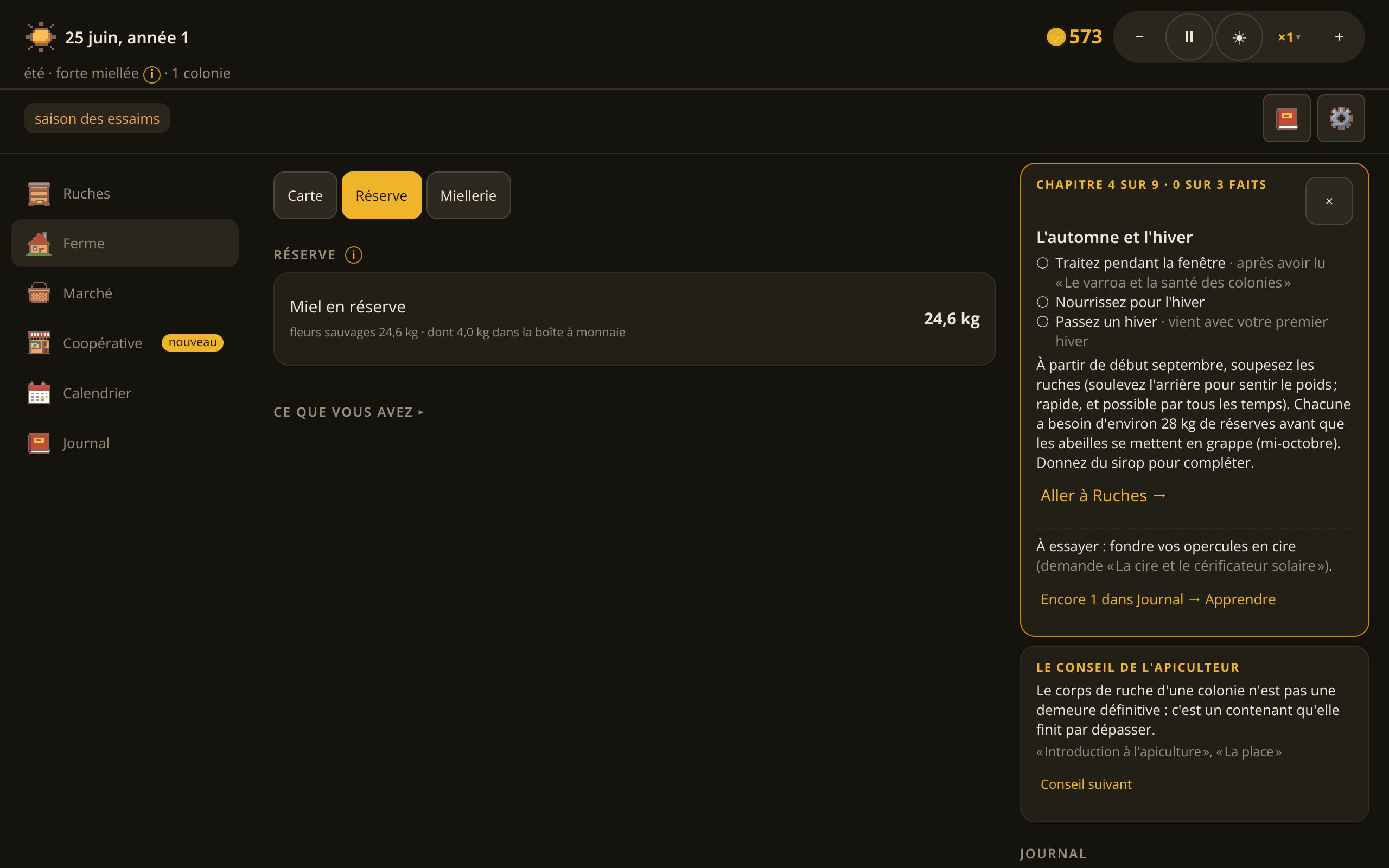Click the info icon next to forte miellée
Viewport: 1389px width, 868px height.
pos(151,75)
